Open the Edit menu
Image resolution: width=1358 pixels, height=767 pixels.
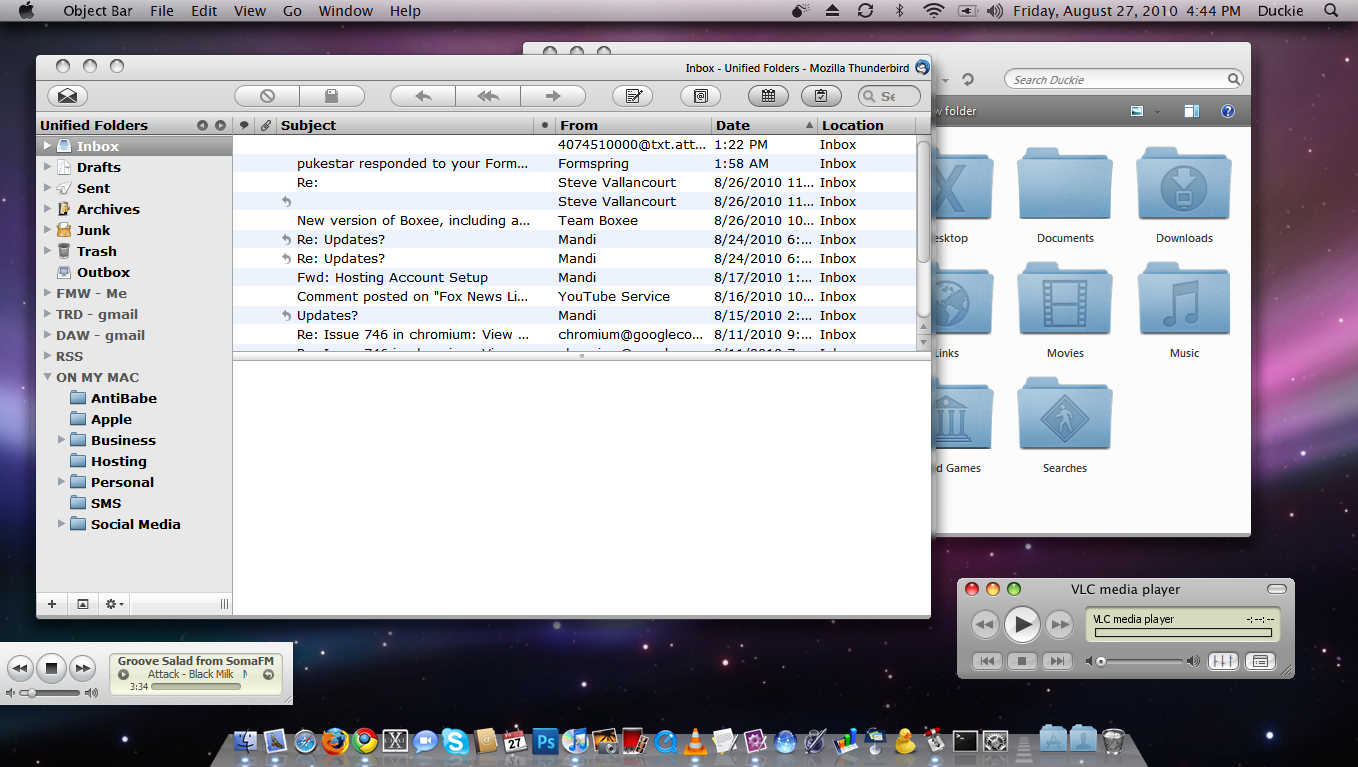pyautogui.click(x=204, y=11)
